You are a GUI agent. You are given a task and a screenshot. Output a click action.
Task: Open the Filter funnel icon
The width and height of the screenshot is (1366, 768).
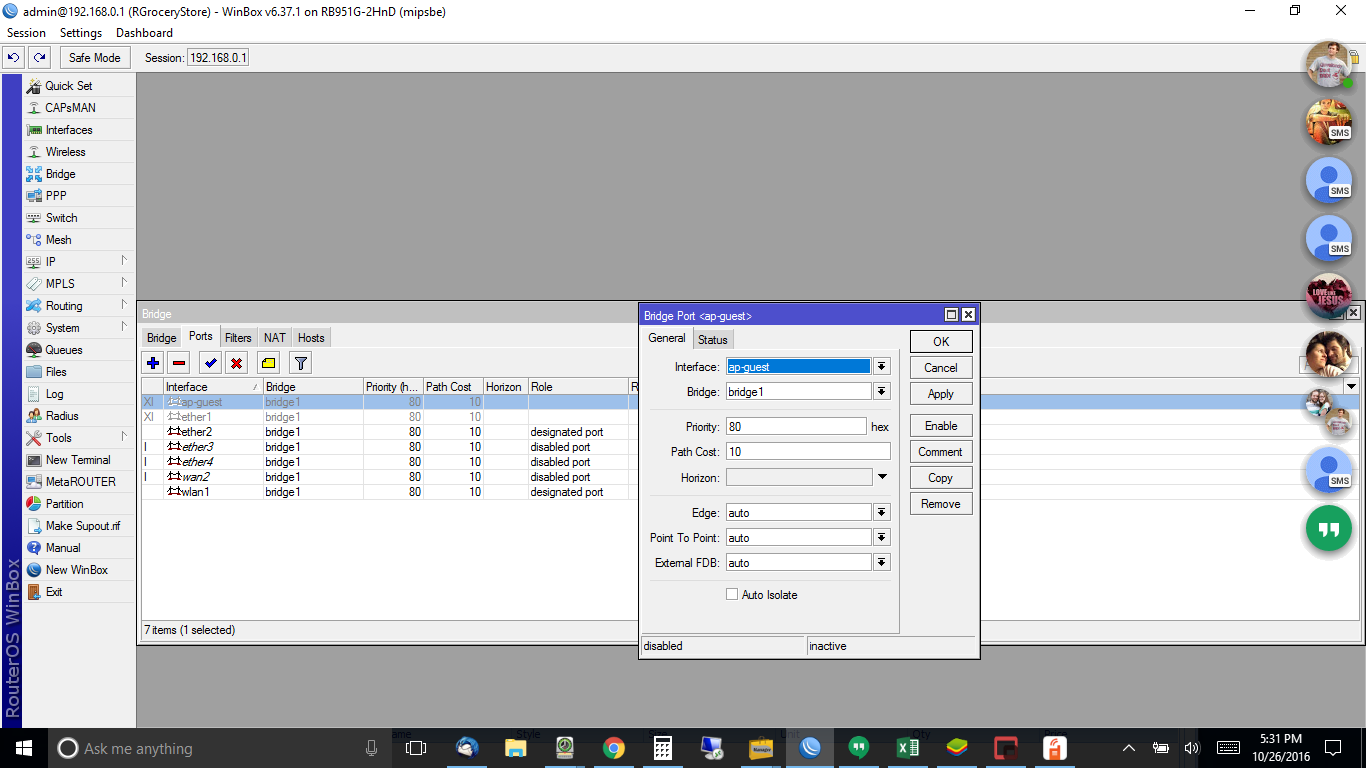300,363
